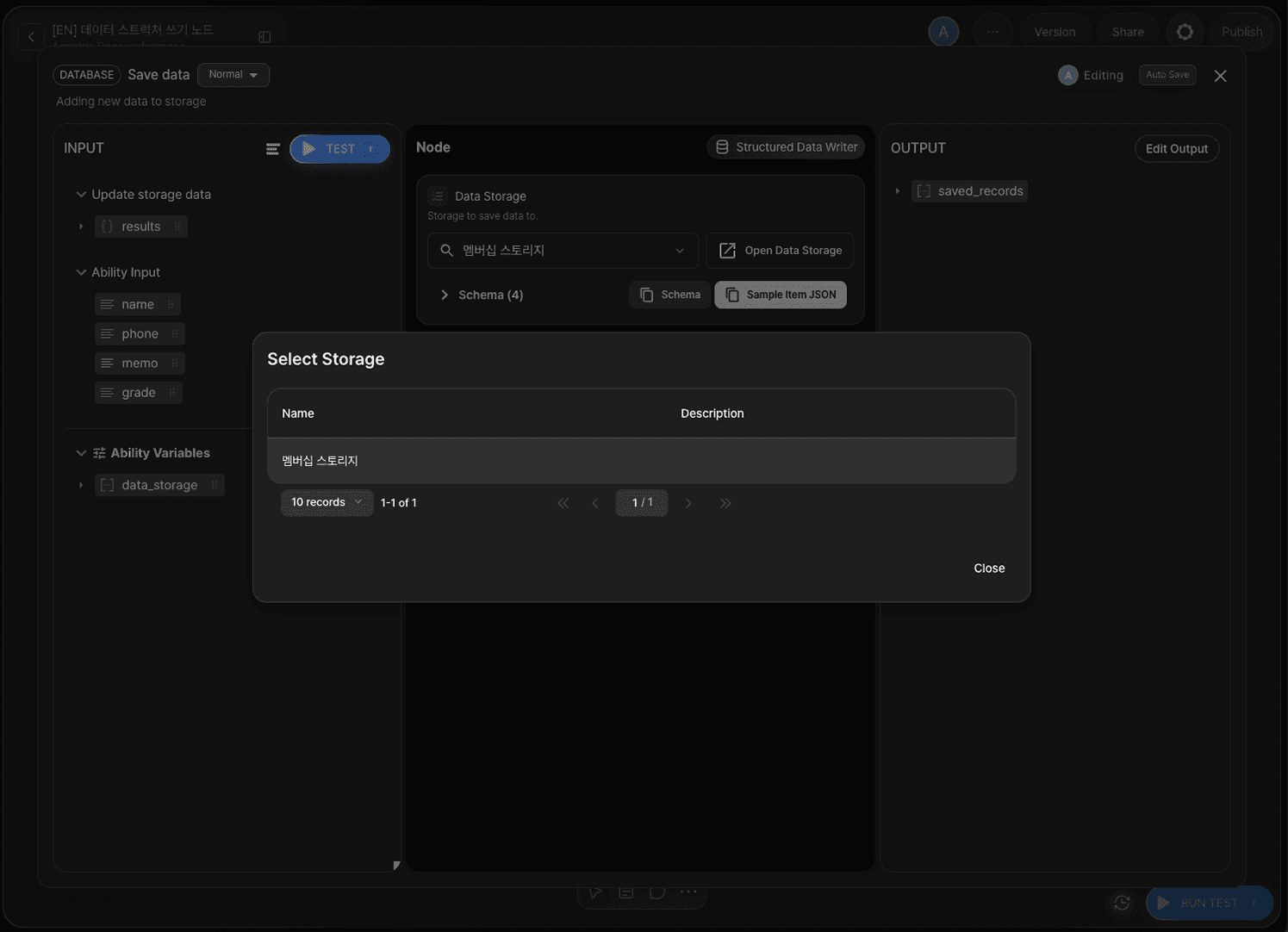Open the comment bubble in bottom toolbar
The height and width of the screenshot is (932, 1288).
pyautogui.click(x=657, y=893)
